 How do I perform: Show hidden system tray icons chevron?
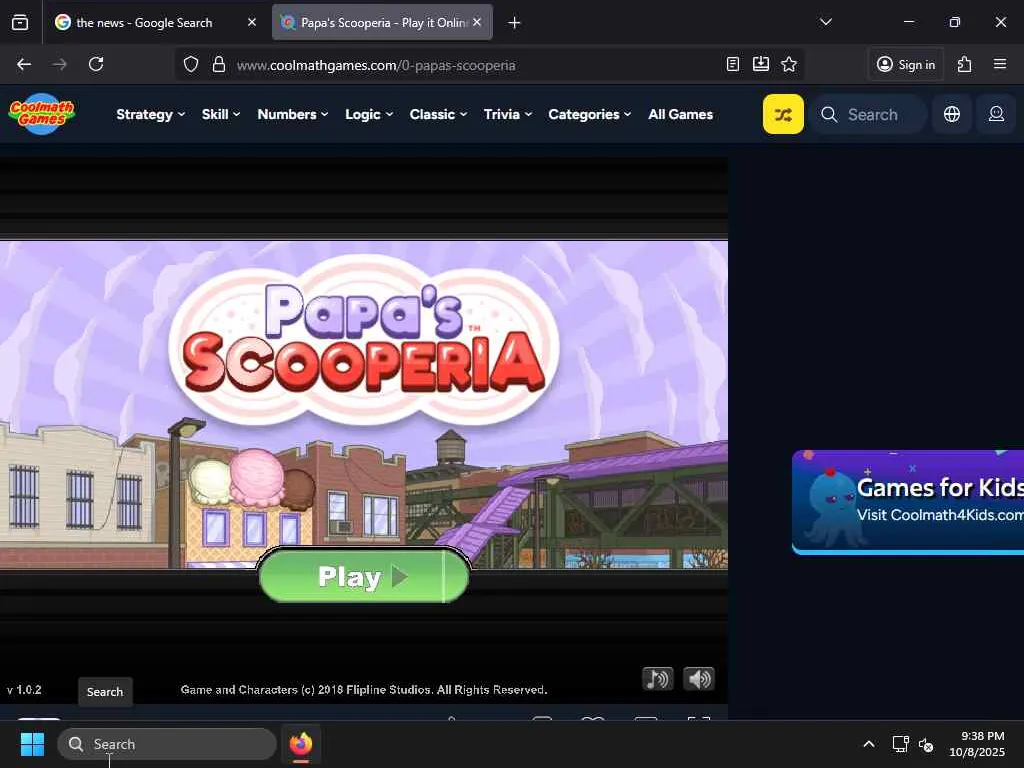coord(869,744)
